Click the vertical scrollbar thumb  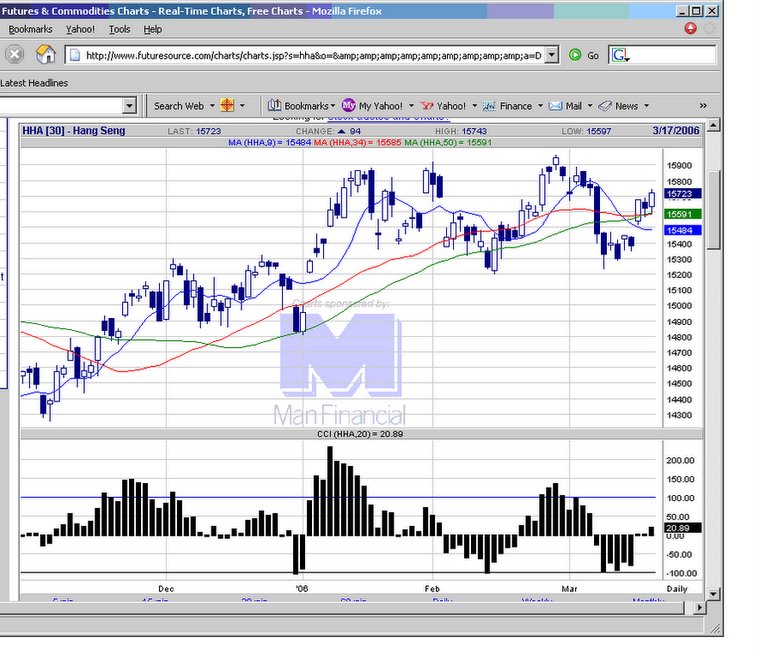[713, 210]
